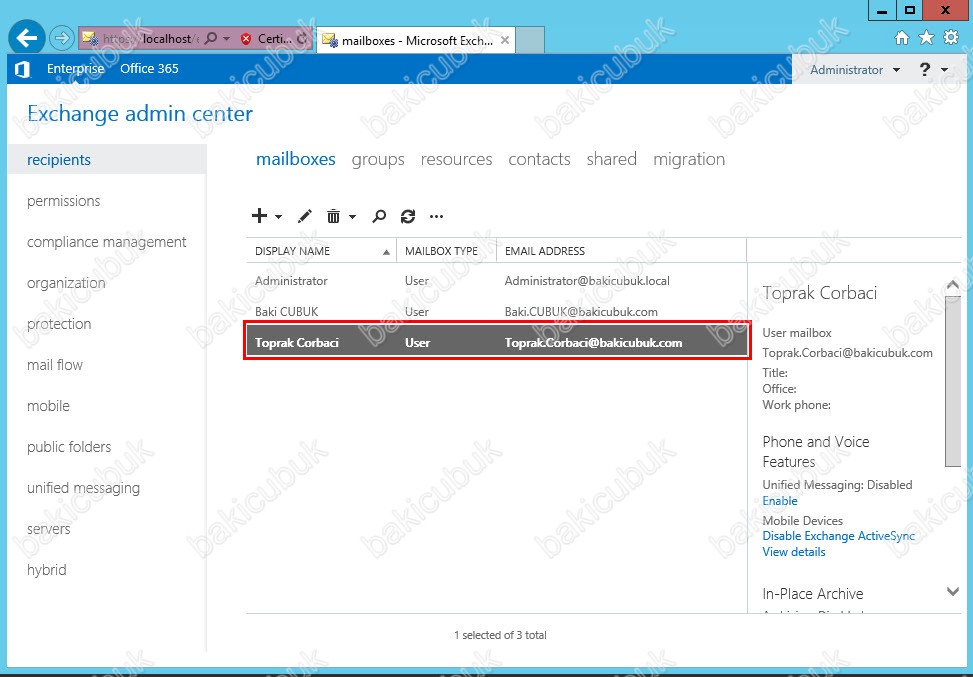Open compliance management in left navigation

pyautogui.click(x=106, y=241)
